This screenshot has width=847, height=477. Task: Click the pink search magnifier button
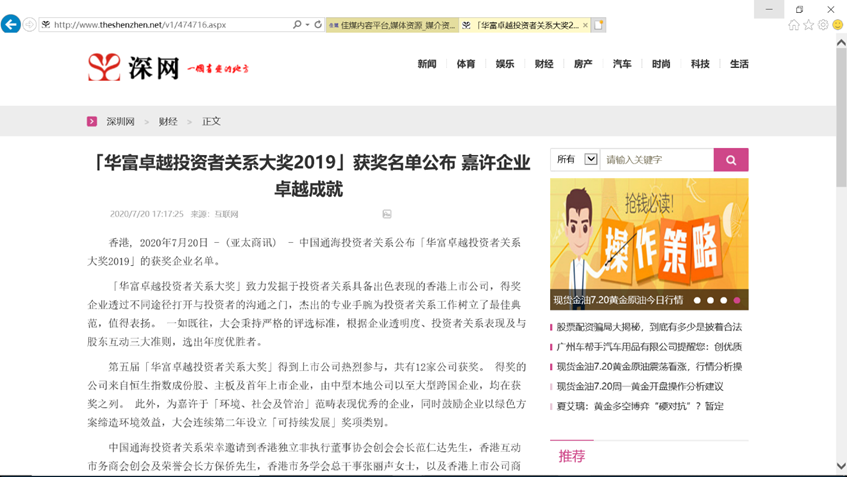pos(731,159)
